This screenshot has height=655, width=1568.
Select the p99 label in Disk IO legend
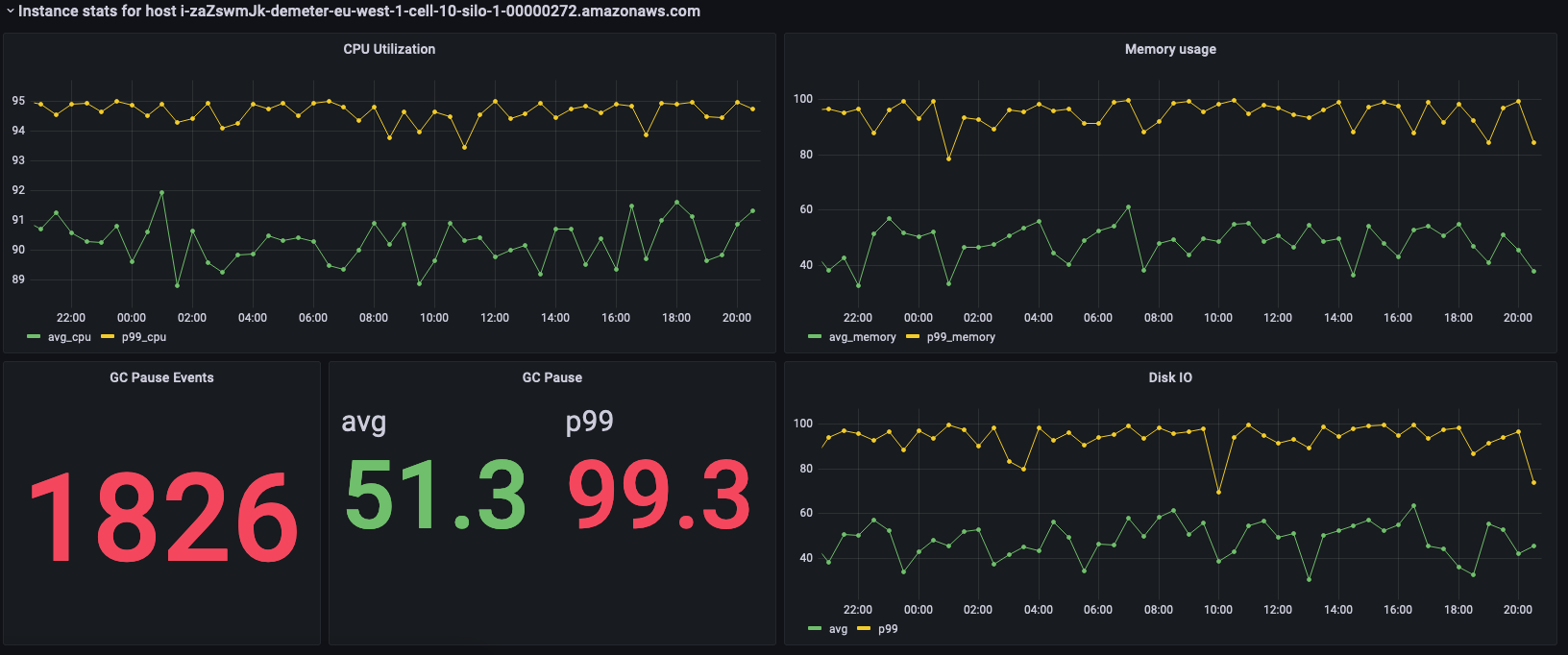point(888,629)
